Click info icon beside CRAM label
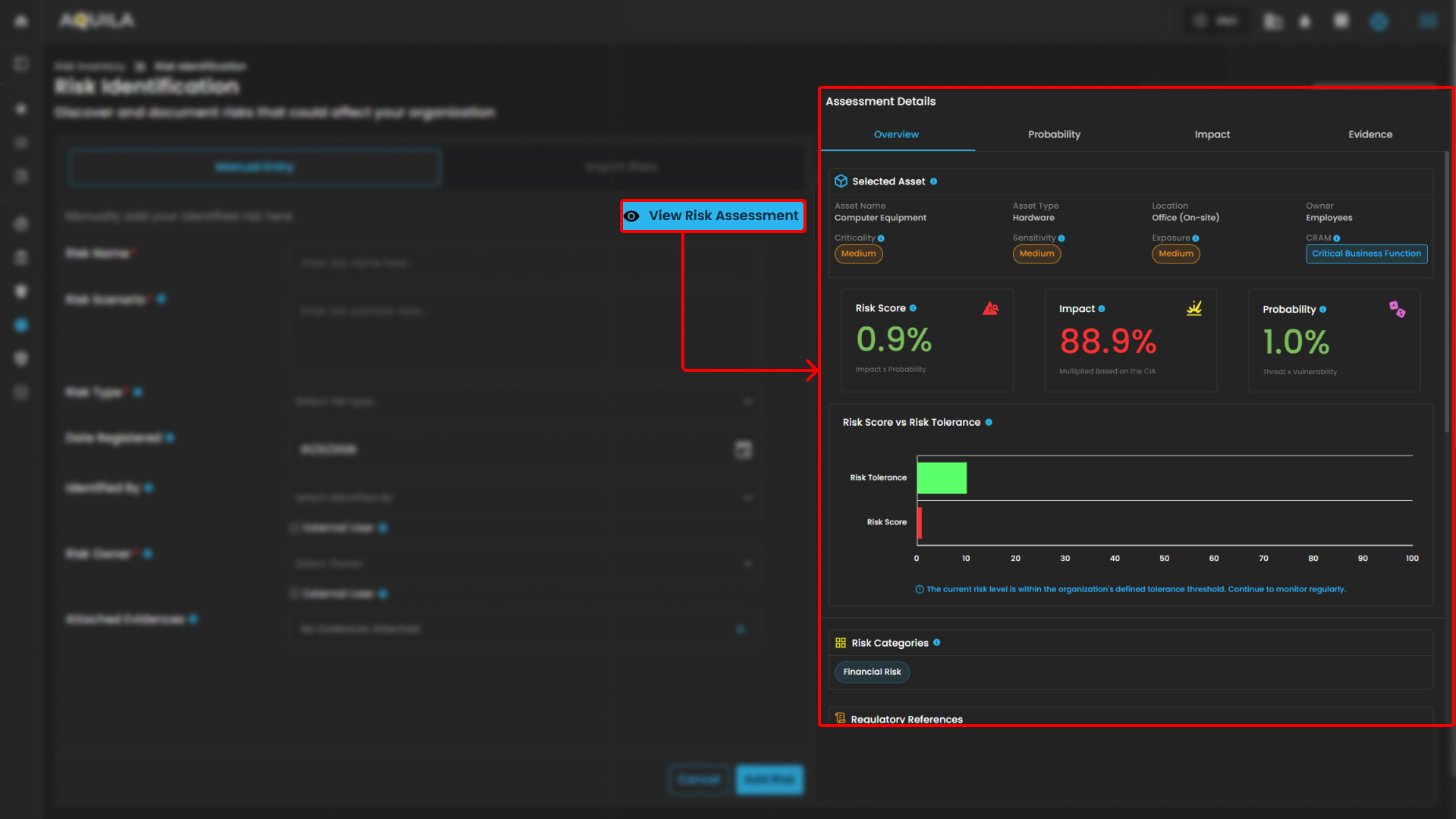 (1337, 238)
